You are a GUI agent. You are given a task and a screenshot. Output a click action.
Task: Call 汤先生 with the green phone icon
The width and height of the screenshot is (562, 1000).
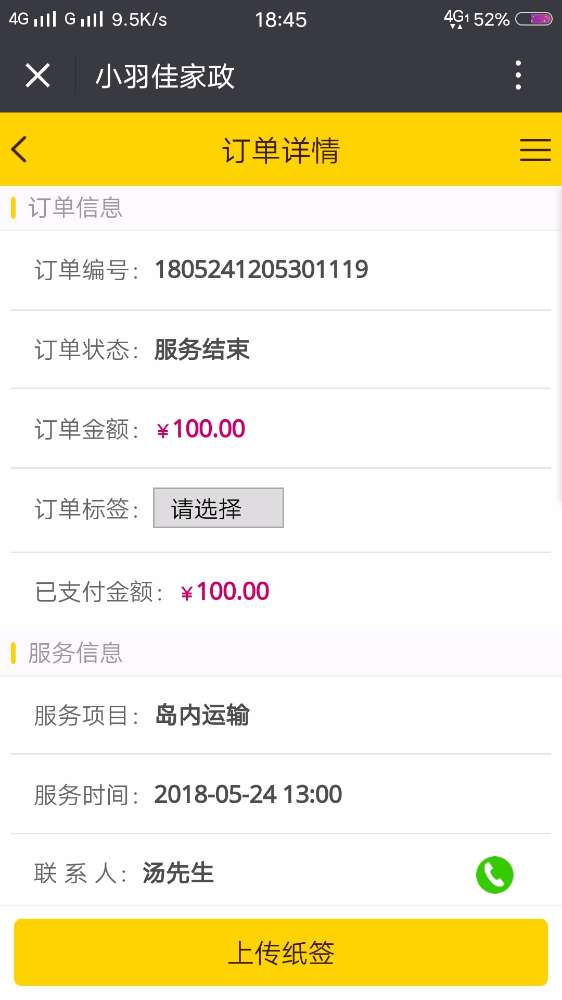[x=494, y=874]
